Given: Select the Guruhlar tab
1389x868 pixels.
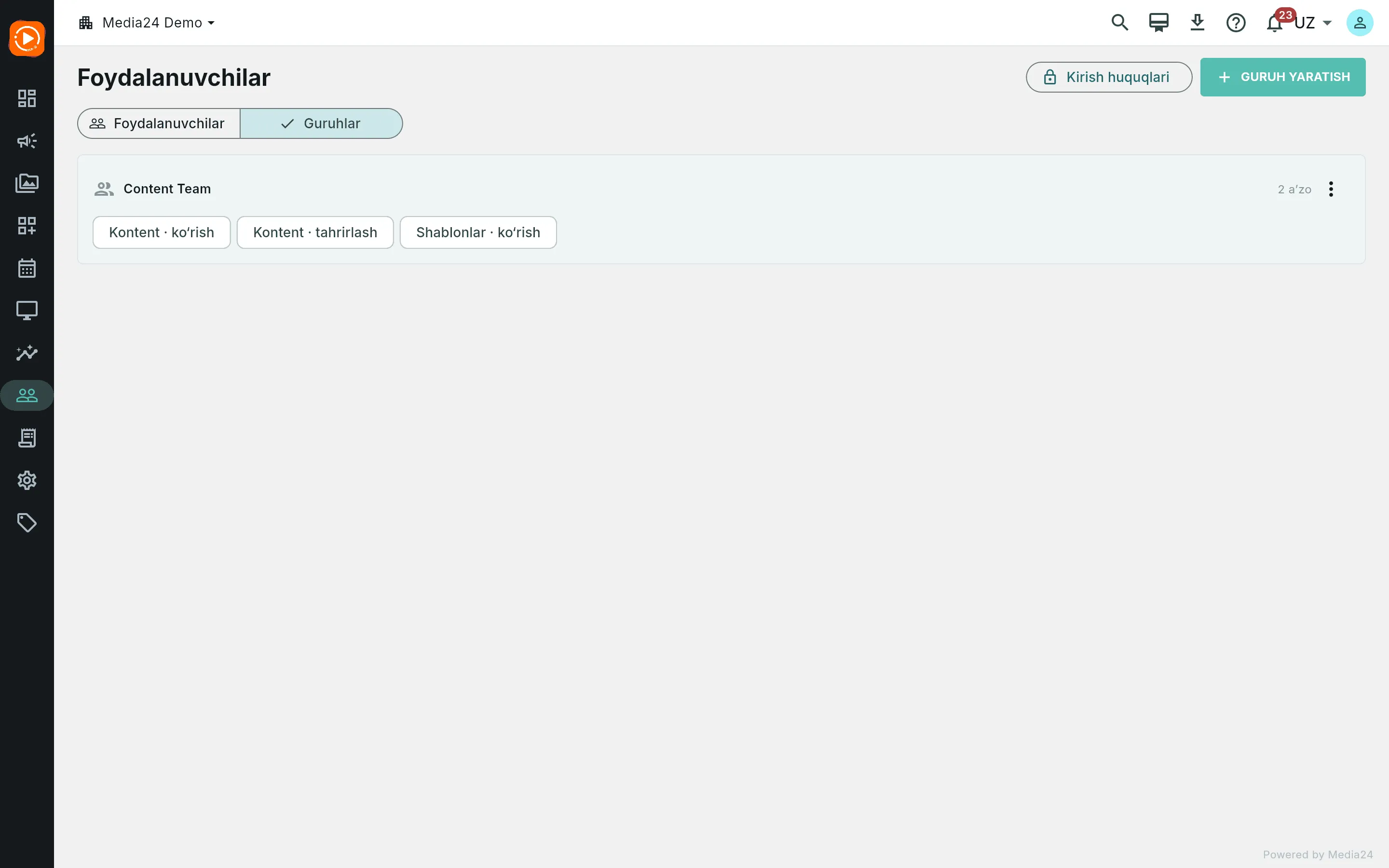Looking at the screenshot, I should point(321,123).
